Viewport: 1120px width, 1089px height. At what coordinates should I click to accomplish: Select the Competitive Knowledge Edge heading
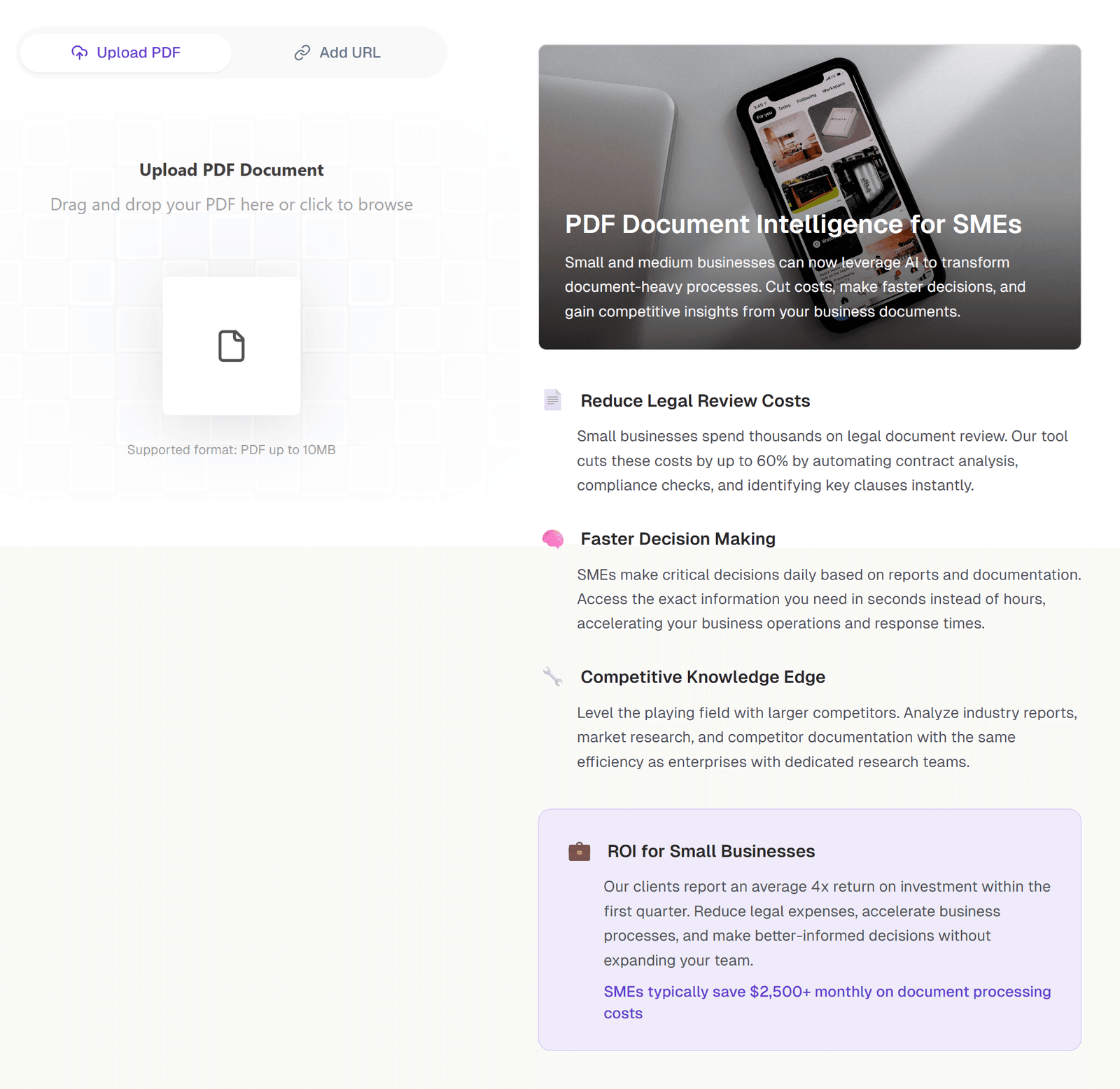coord(703,677)
